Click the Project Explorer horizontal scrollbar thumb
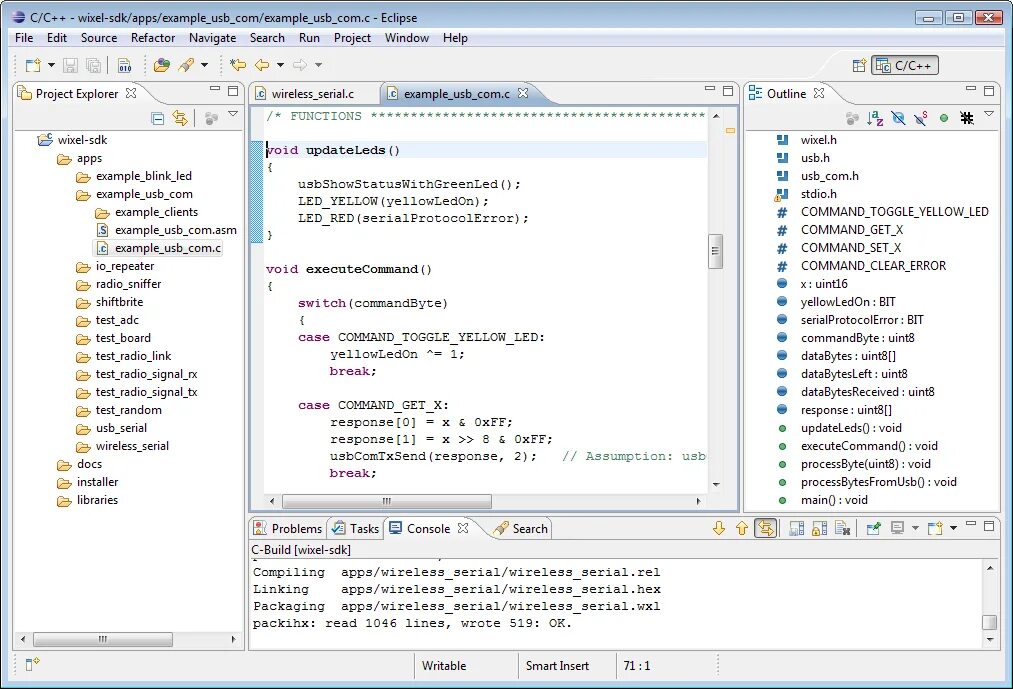Screen dimensions: 1013x689 pyautogui.click(x=103, y=639)
